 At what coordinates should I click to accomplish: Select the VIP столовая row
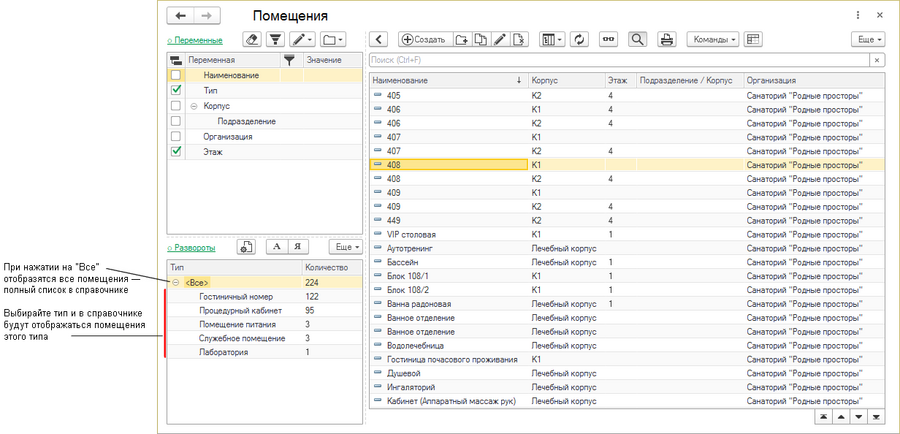click(x=627, y=234)
